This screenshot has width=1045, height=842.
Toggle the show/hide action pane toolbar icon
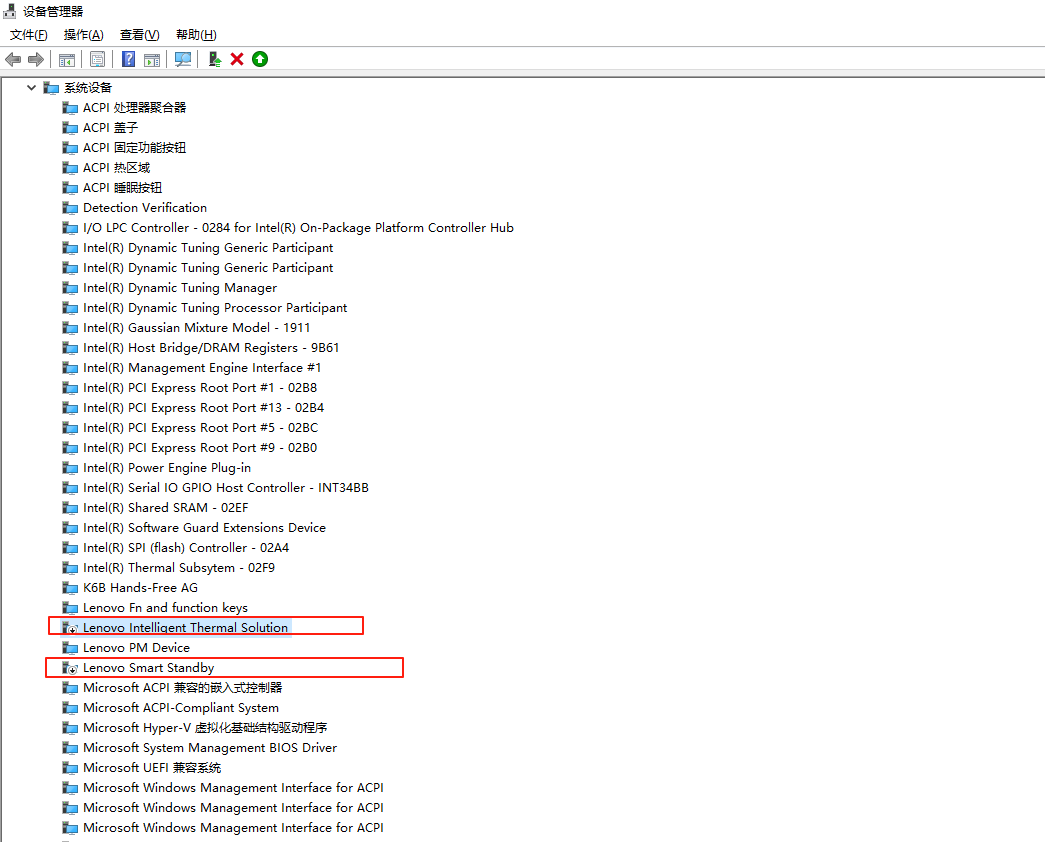152,59
